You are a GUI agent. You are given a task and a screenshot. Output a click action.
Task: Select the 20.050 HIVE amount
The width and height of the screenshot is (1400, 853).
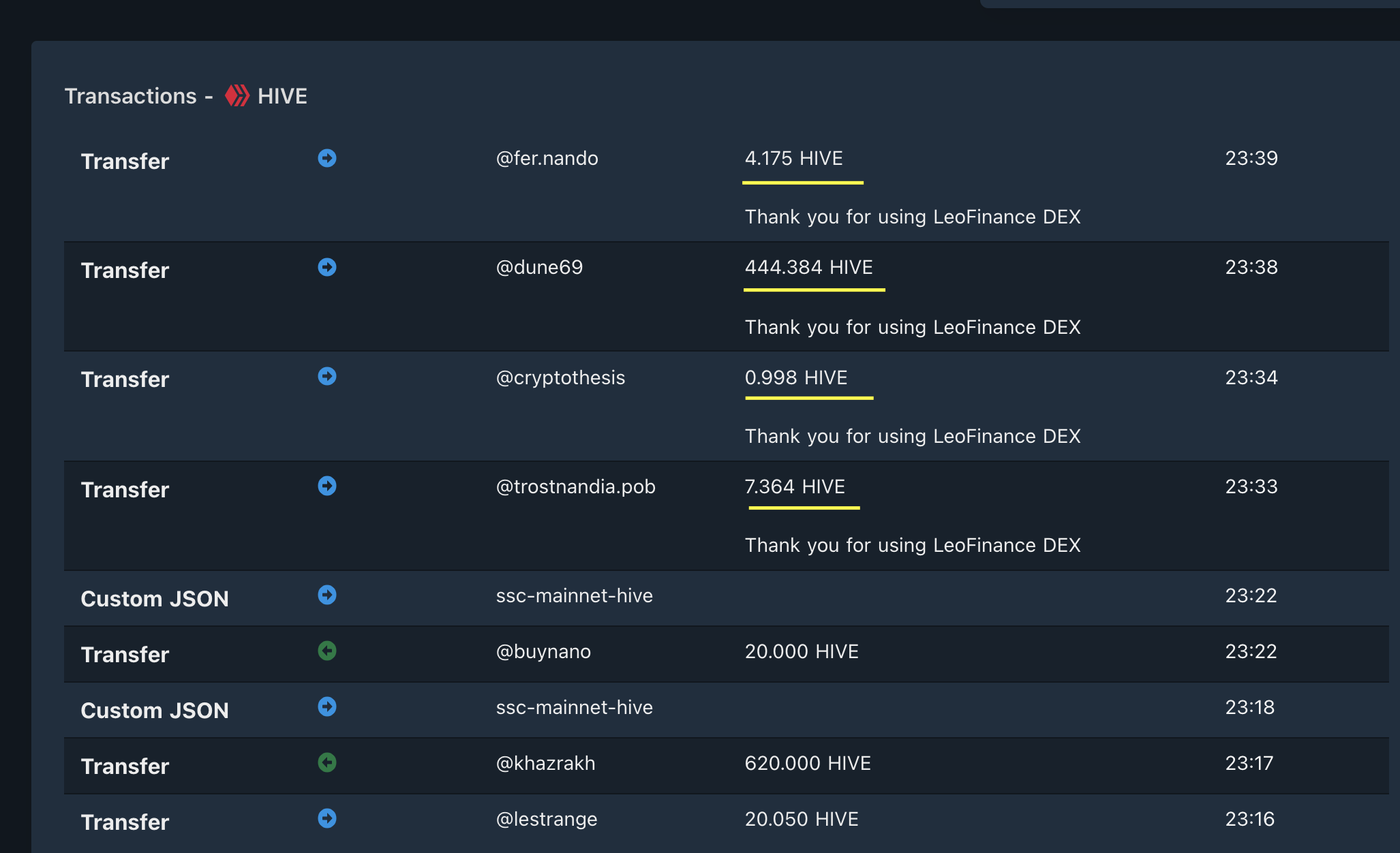802,819
